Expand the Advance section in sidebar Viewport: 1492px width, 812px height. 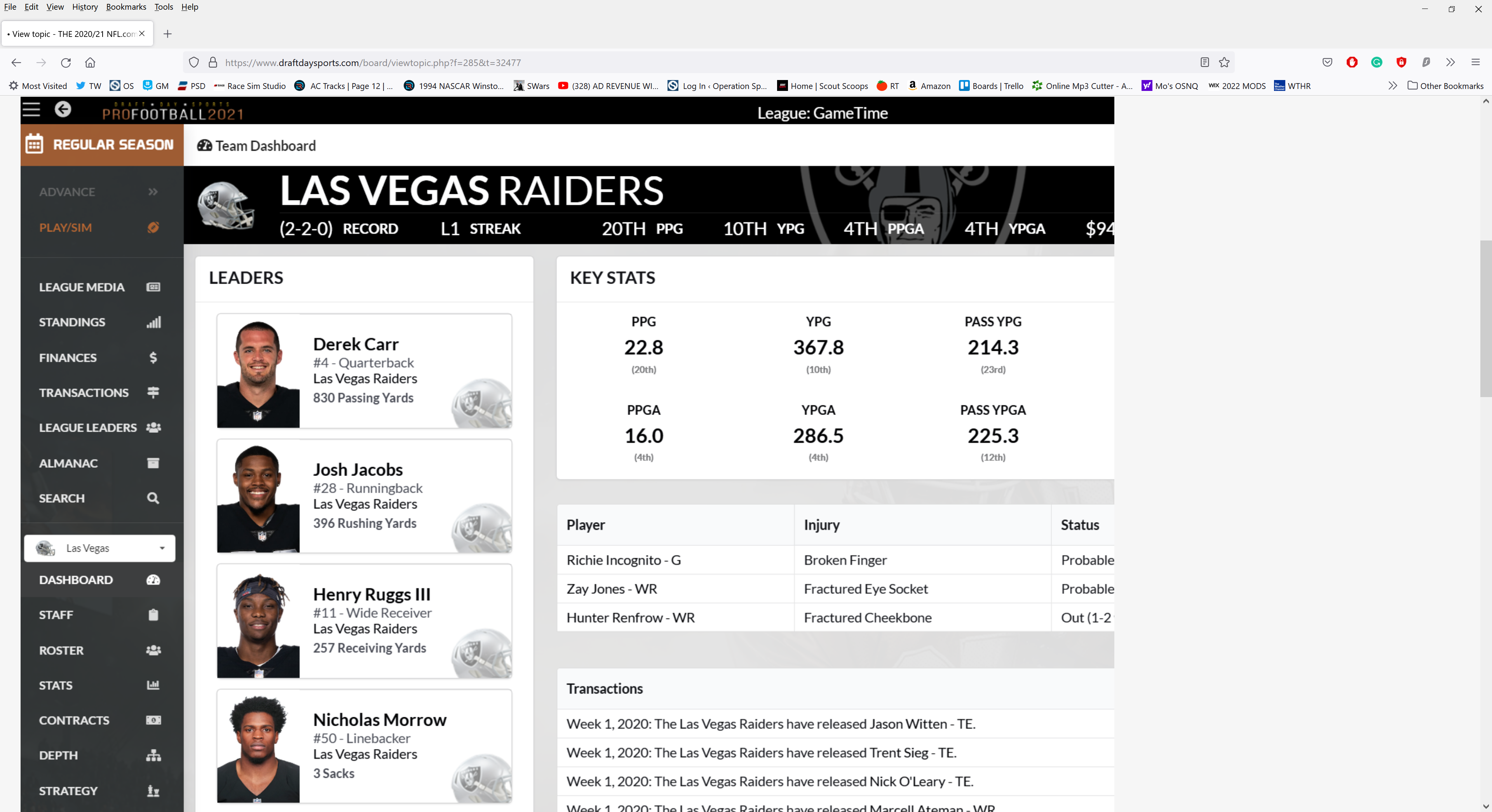(98, 191)
